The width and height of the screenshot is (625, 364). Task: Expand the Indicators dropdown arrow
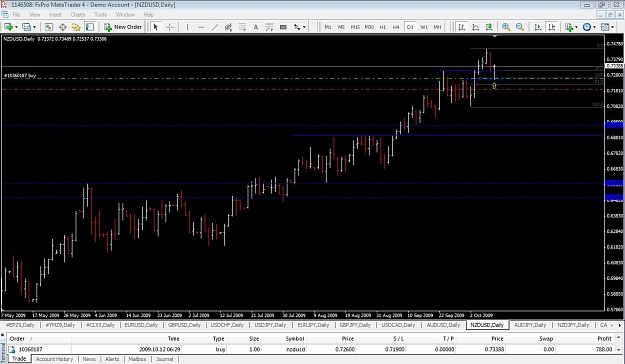click(x=576, y=27)
